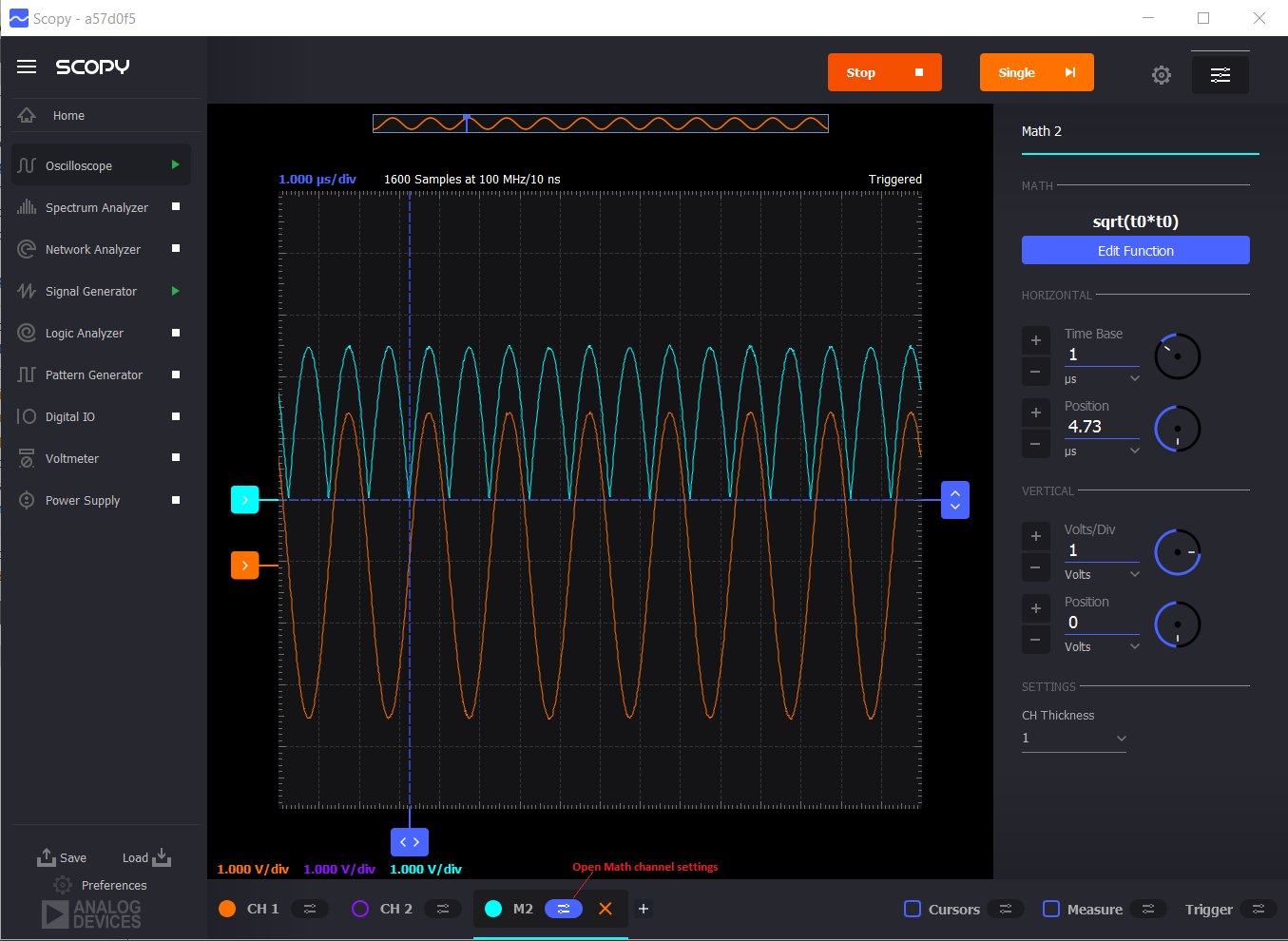1288x941 pixels.
Task: Open Cursors settings icon
Action: pos(1006,909)
